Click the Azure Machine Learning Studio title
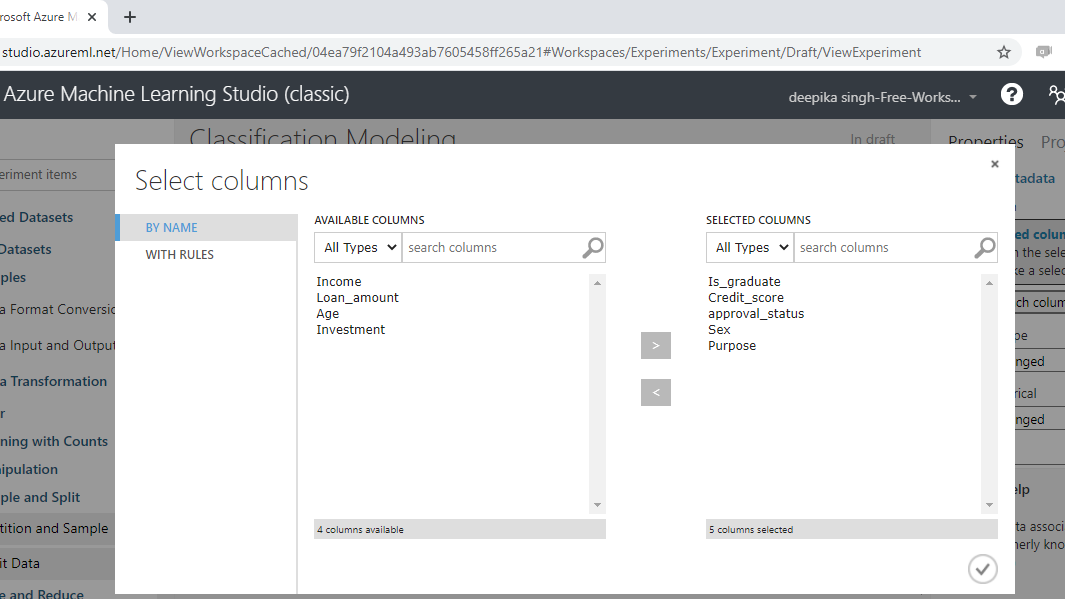Image resolution: width=1065 pixels, height=599 pixels. (177, 94)
